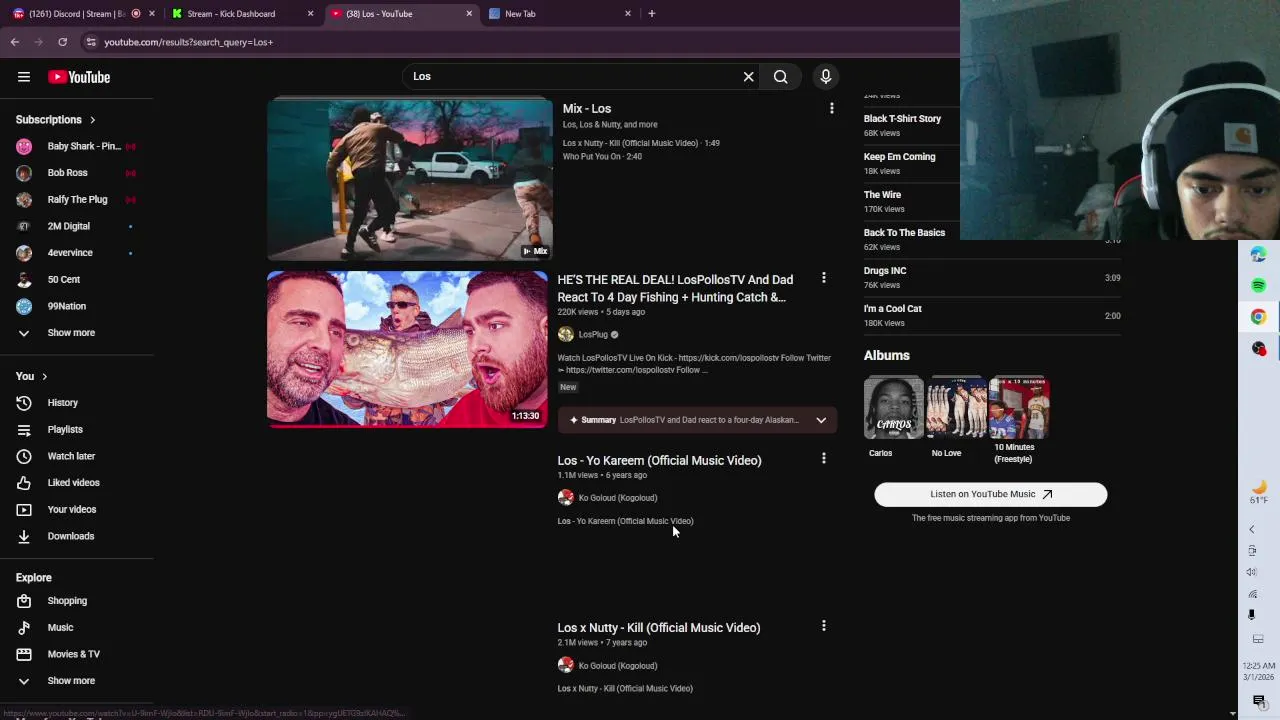Viewport: 1280px width, 720px height.
Task: Close the Kick Dashboard tab
Action: click(310, 14)
